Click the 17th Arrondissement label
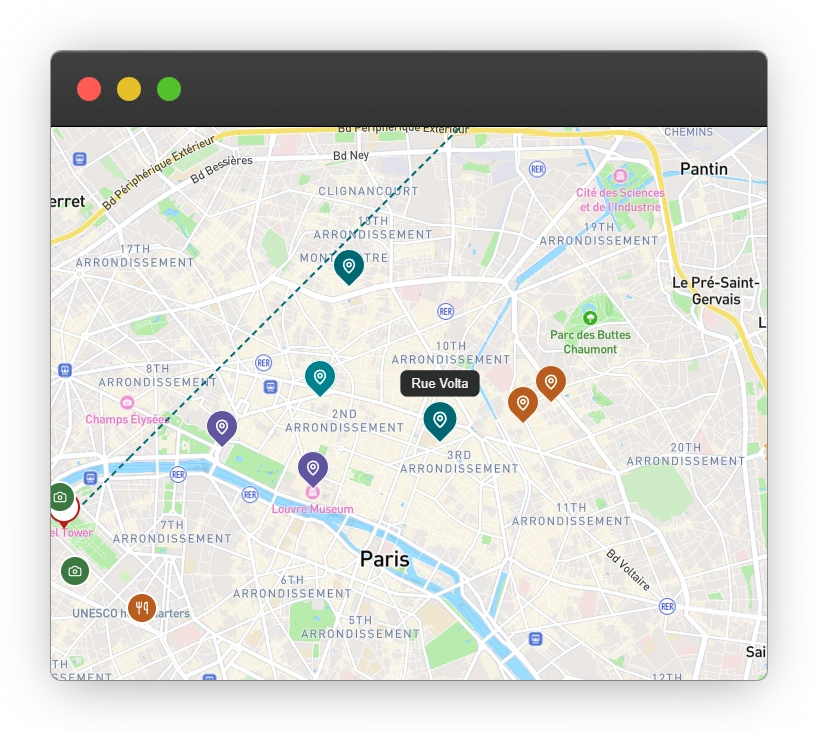The width and height of the screenshot is (818, 731). coord(135,256)
